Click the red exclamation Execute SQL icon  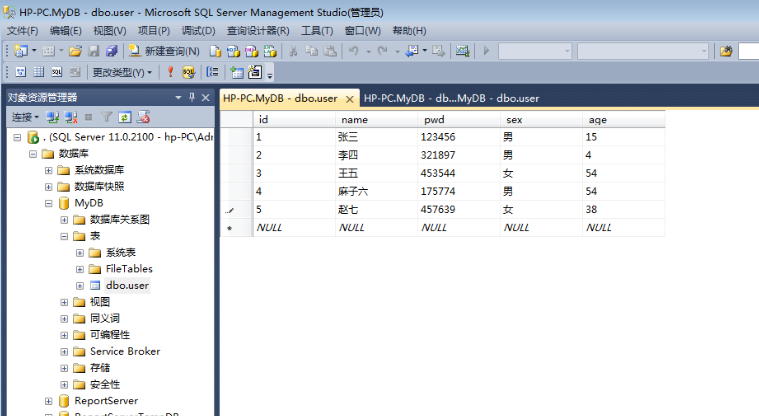point(170,72)
